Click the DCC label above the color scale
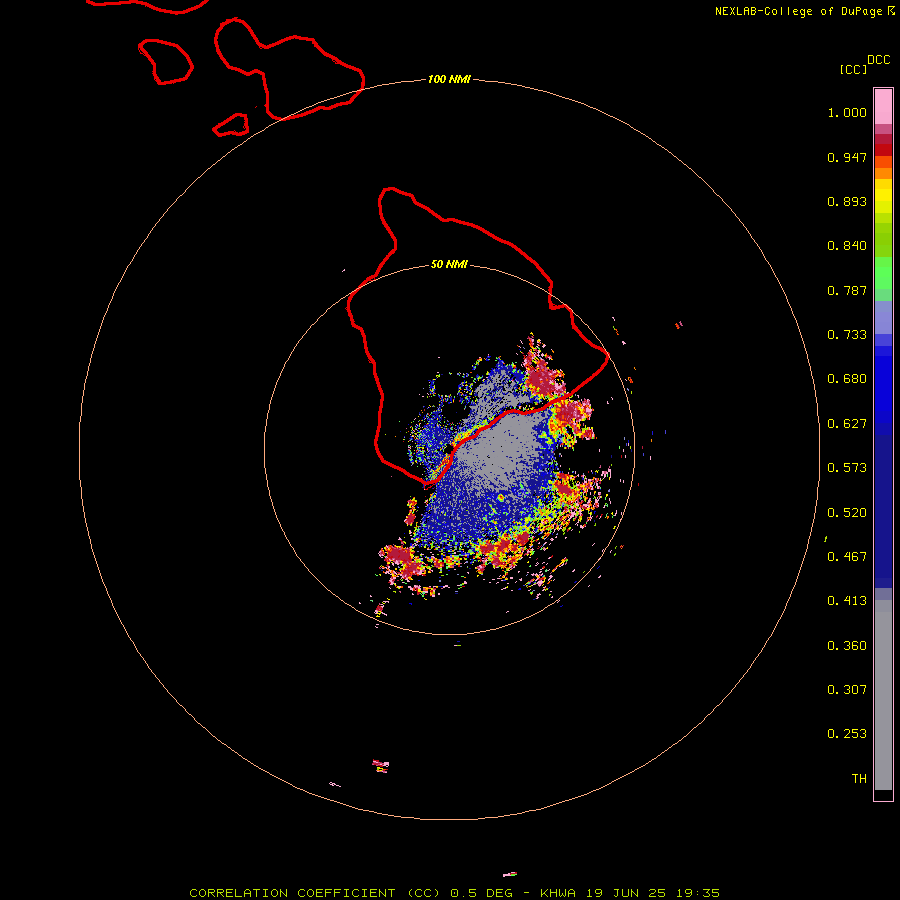The image size is (900, 900). click(x=878, y=60)
